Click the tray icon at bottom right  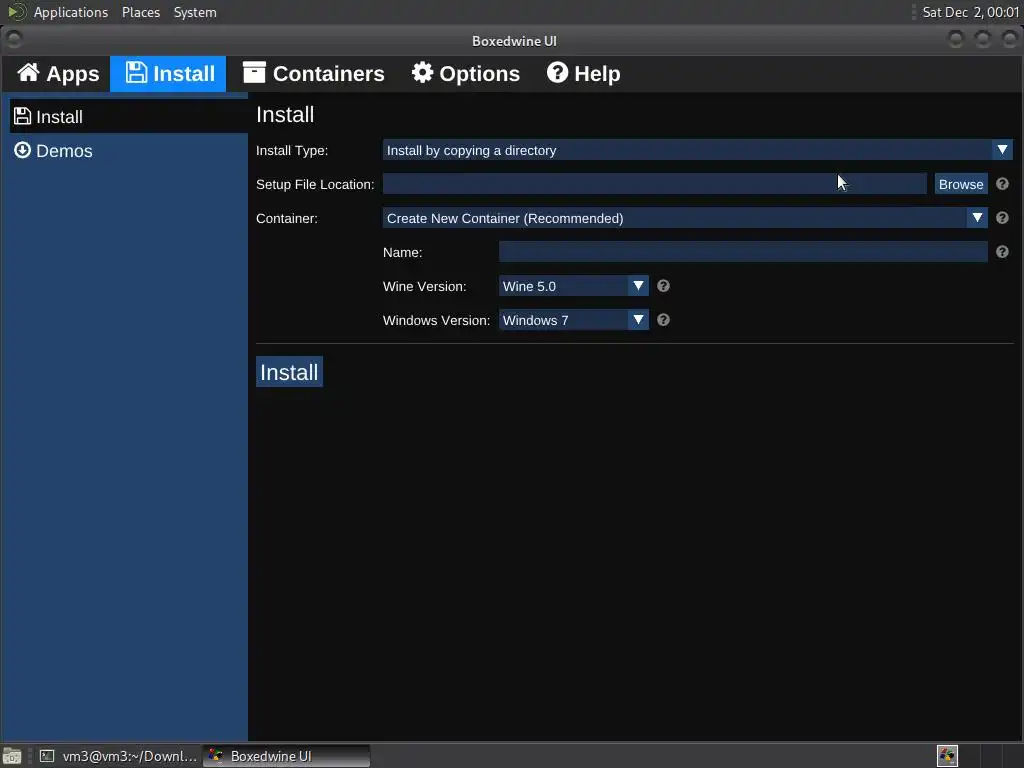tap(947, 756)
